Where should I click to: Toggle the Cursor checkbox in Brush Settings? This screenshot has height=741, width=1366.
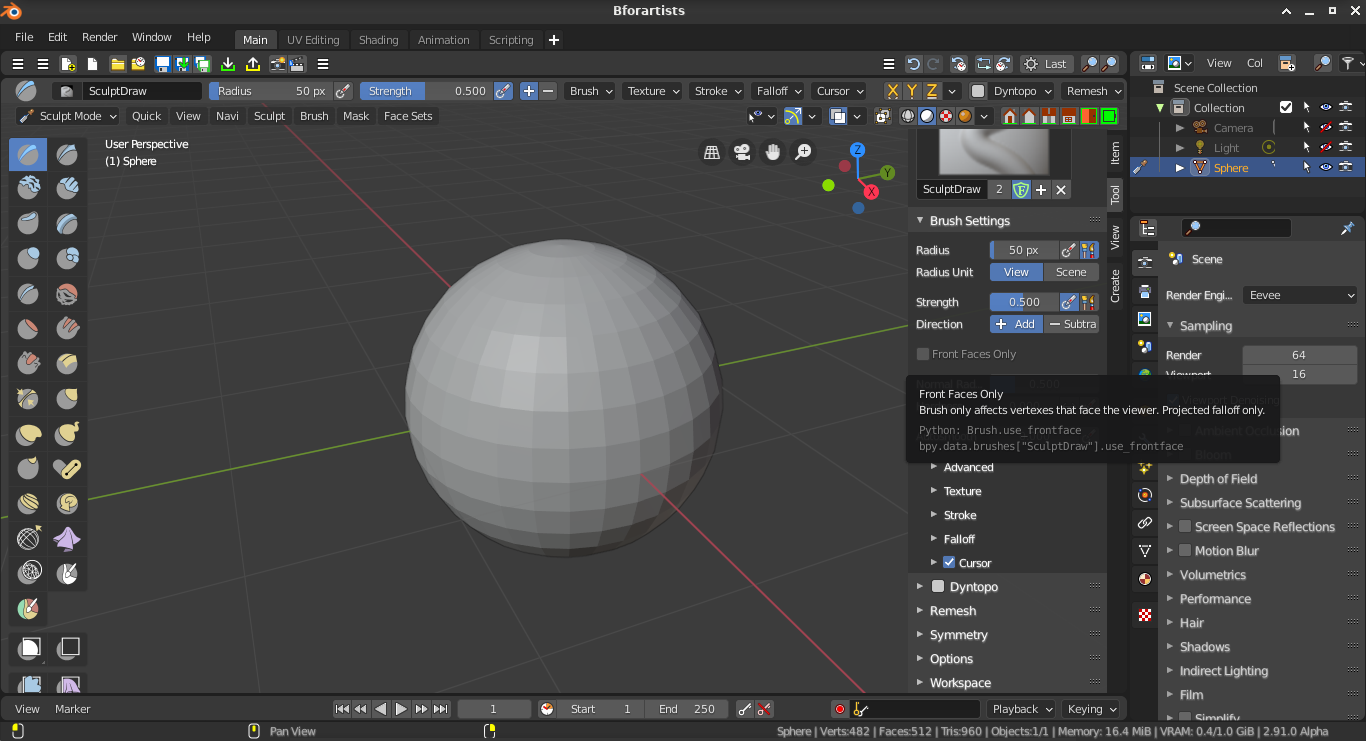949,562
